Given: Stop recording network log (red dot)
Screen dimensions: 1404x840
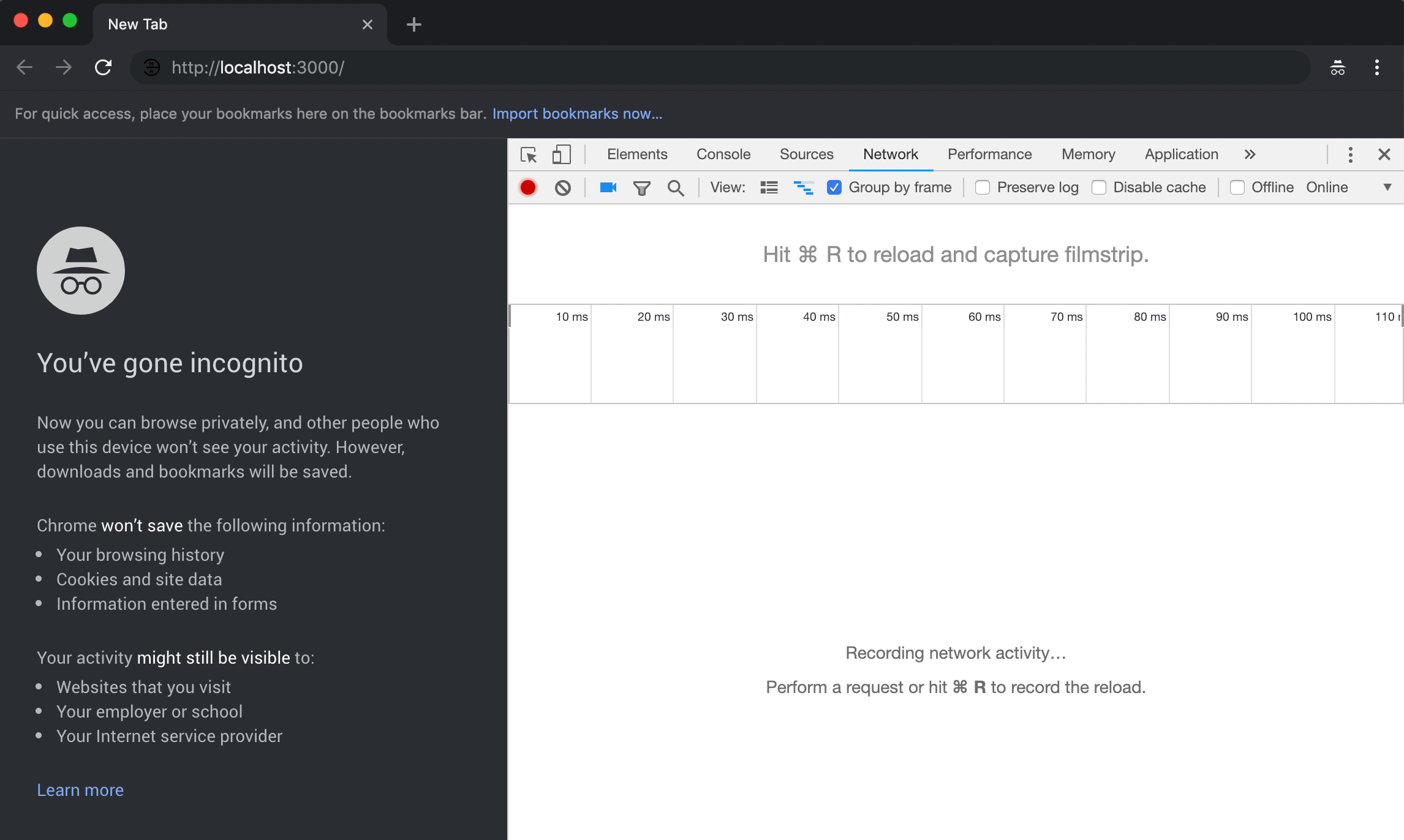Looking at the screenshot, I should (527, 187).
